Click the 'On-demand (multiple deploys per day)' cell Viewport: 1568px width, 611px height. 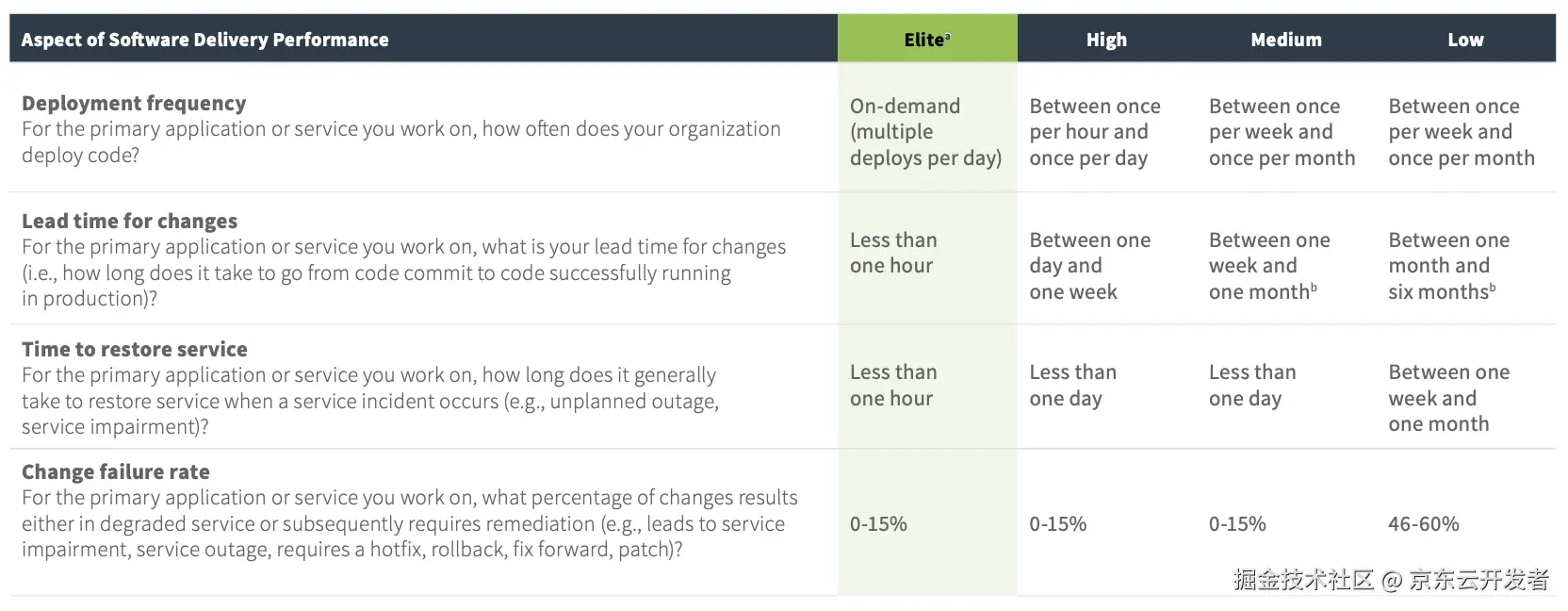point(924,132)
